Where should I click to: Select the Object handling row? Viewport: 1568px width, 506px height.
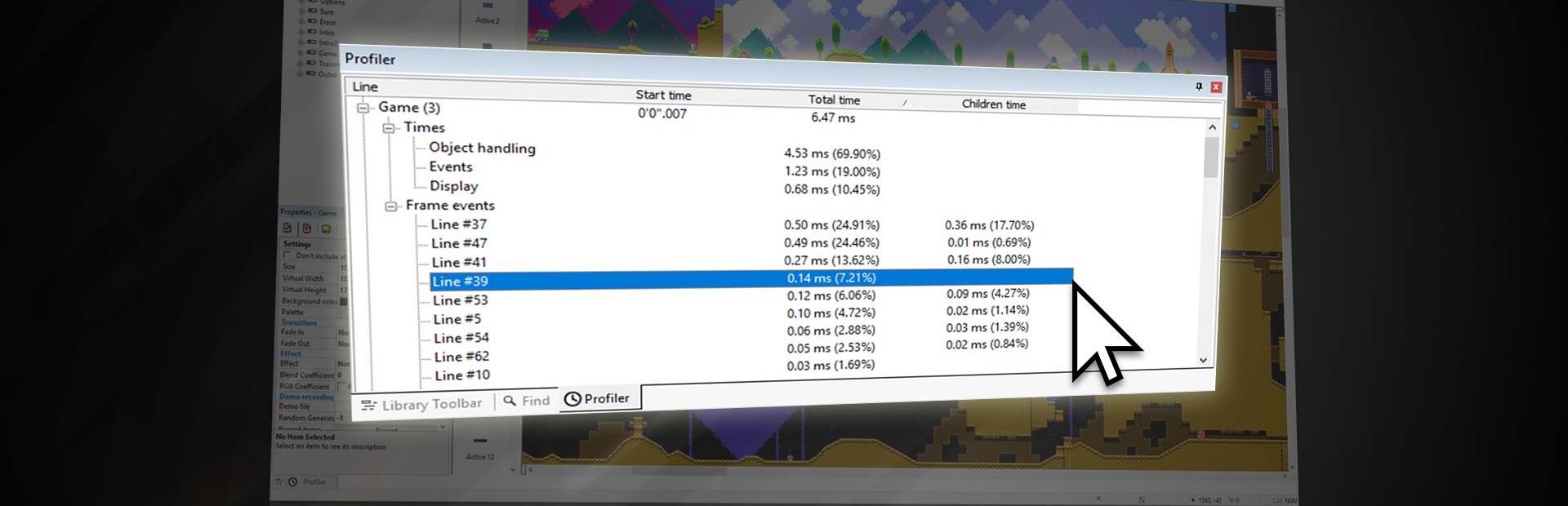[482, 148]
